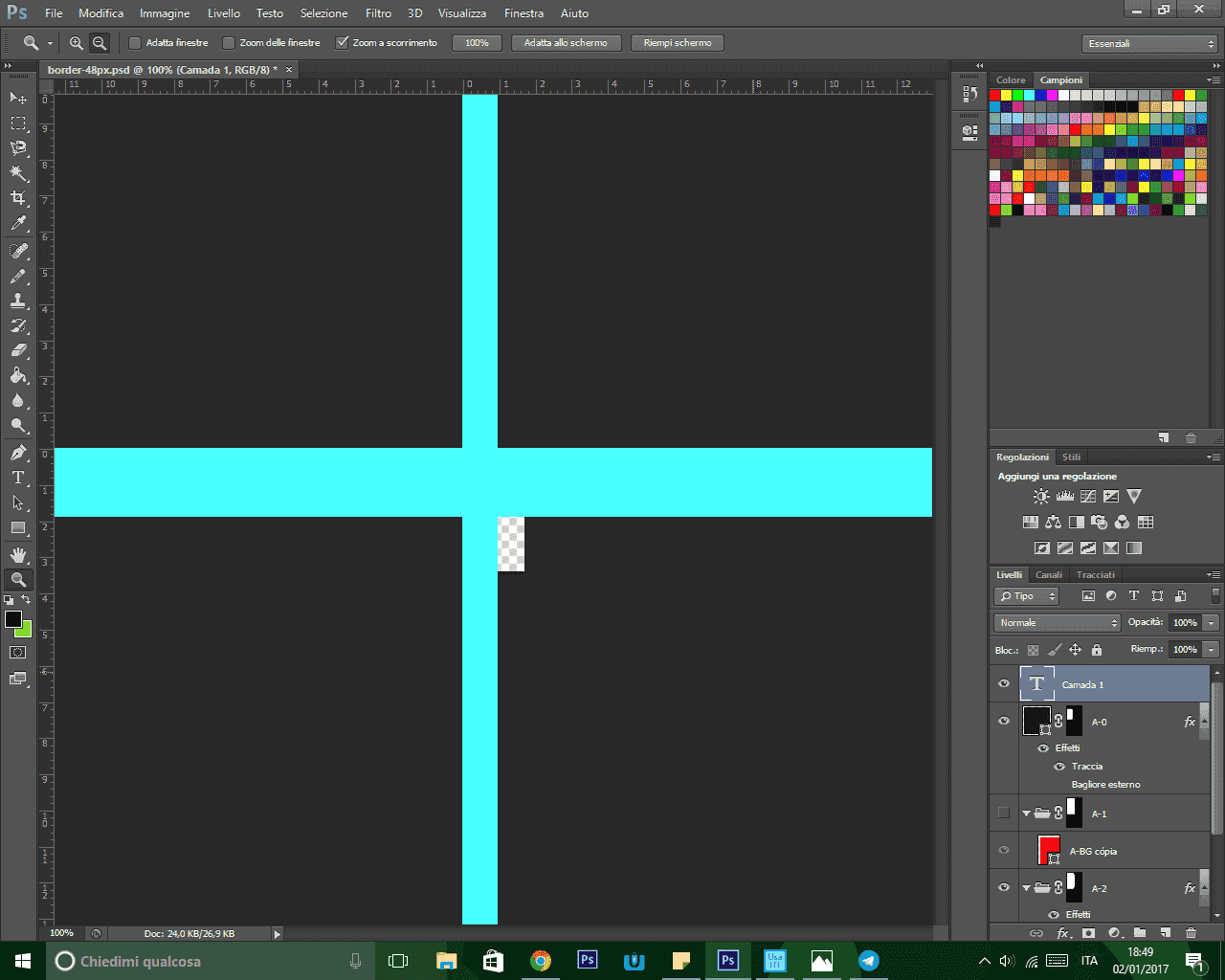The height and width of the screenshot is (980, 1225).
Task: Click the 100% zoom button
Action: tap(477, 43)
